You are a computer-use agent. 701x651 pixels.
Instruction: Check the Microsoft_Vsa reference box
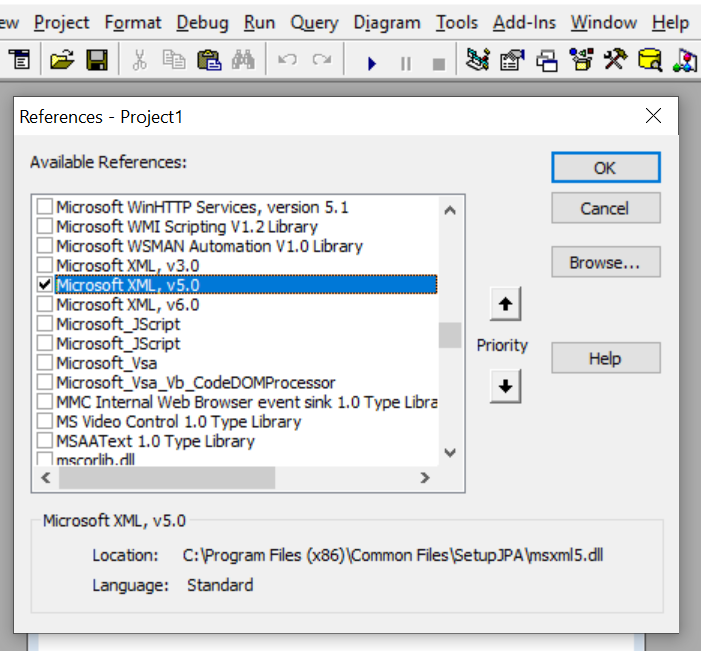45,363
